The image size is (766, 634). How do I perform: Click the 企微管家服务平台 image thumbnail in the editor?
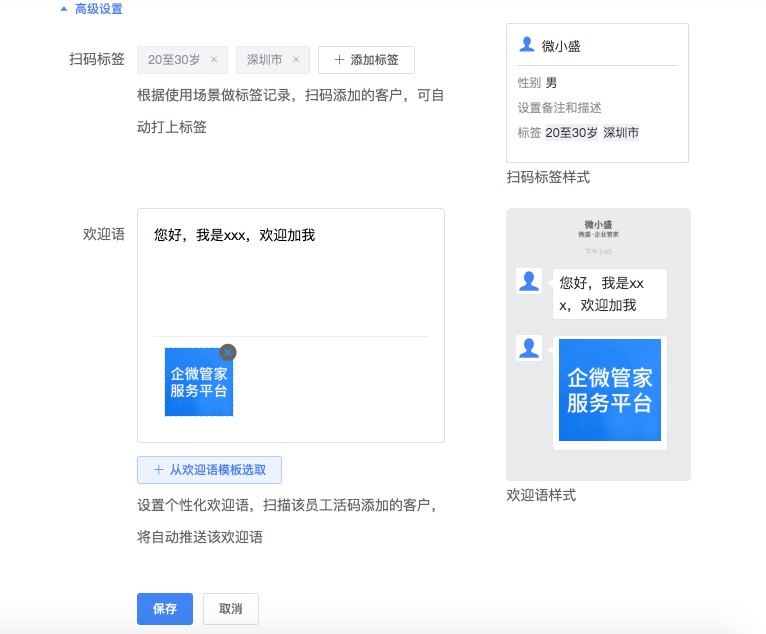(x=199, y=382)
